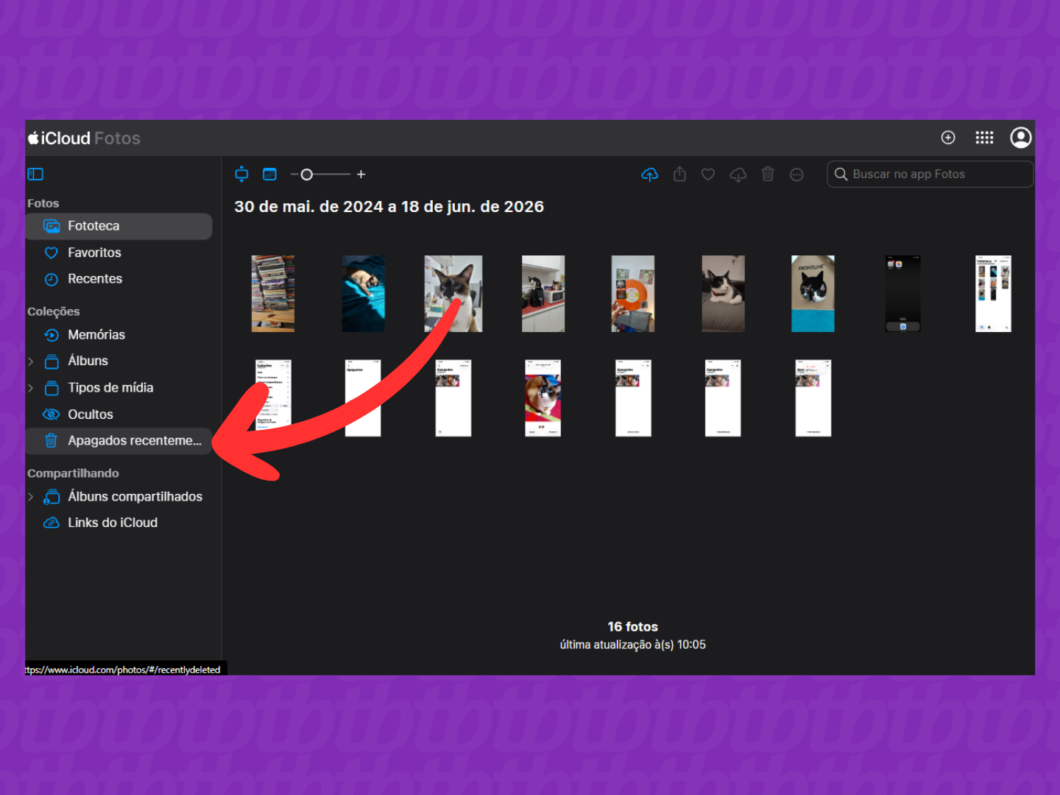The width and height of the screenshot is (1060, 795).
Task: Open the dark phone home screen screenshot
Action: [903, 293]
